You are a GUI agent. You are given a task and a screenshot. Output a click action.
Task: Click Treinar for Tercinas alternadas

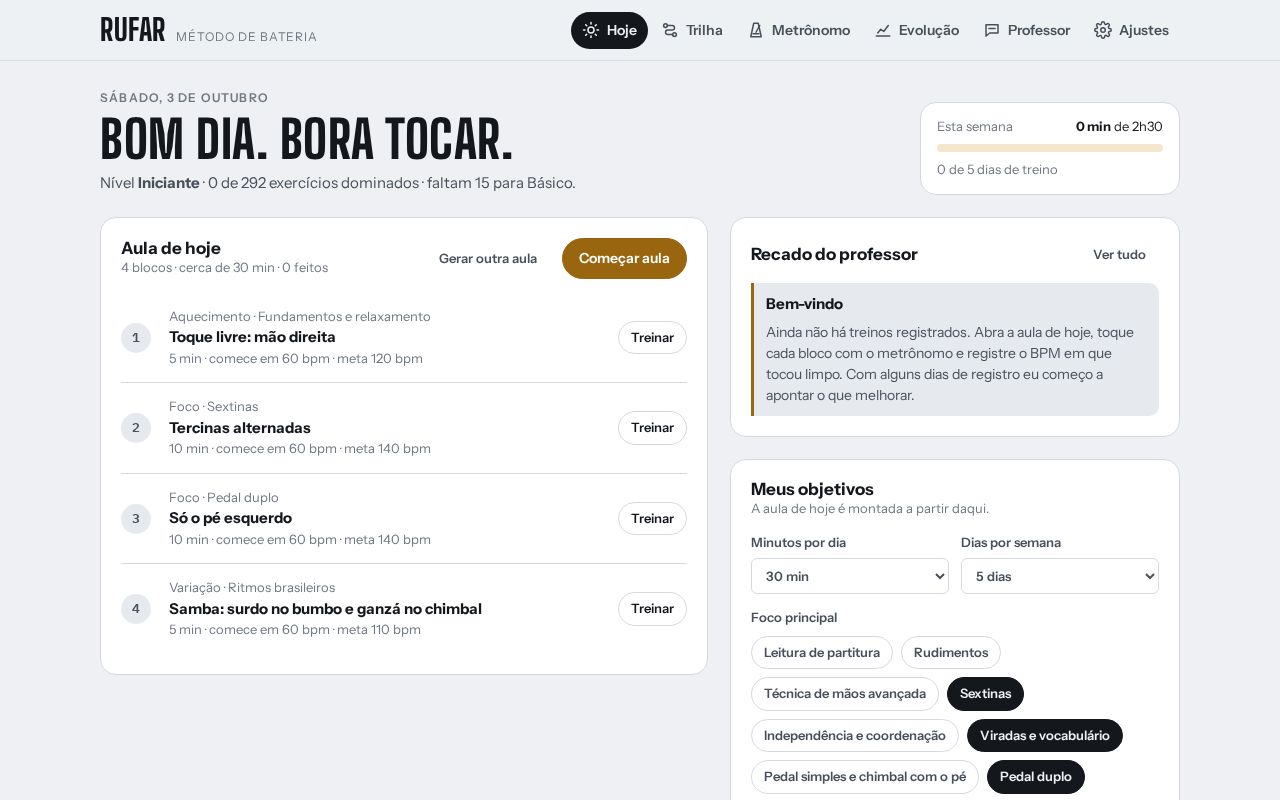652,428
